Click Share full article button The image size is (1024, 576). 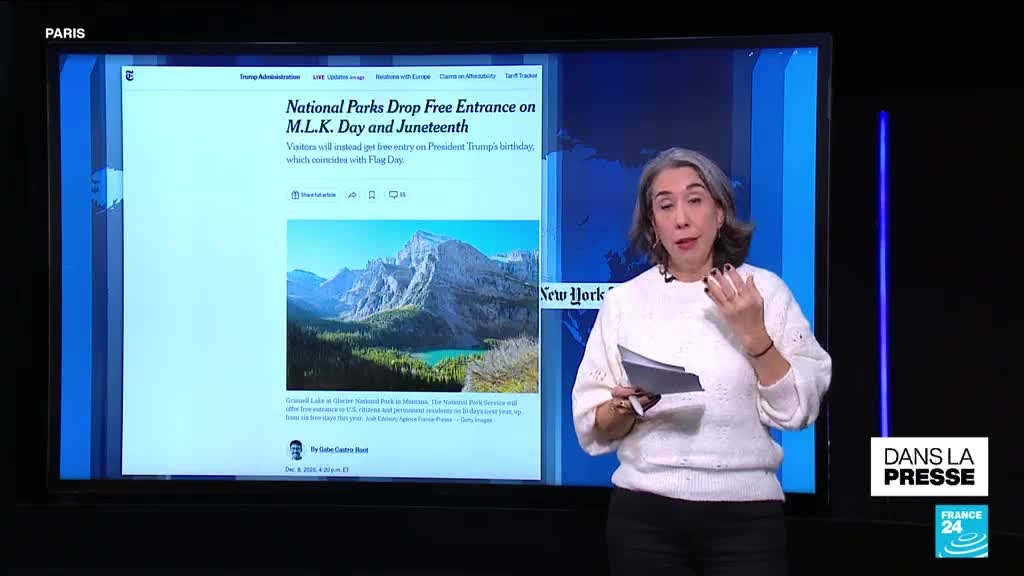click(313, 195)
